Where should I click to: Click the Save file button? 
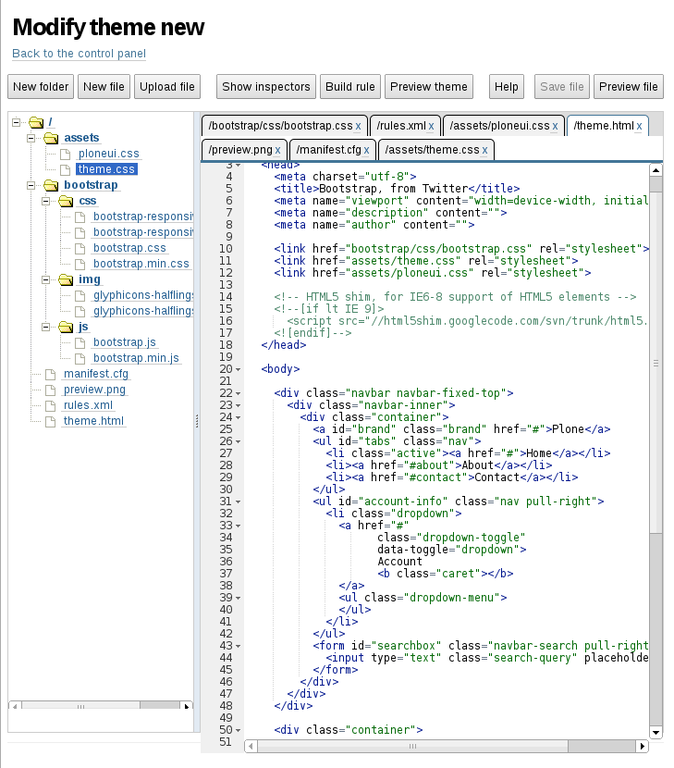[562, 87]
